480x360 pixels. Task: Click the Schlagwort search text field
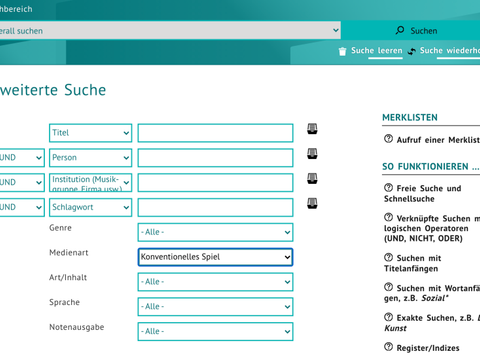(x=215, y=207)
